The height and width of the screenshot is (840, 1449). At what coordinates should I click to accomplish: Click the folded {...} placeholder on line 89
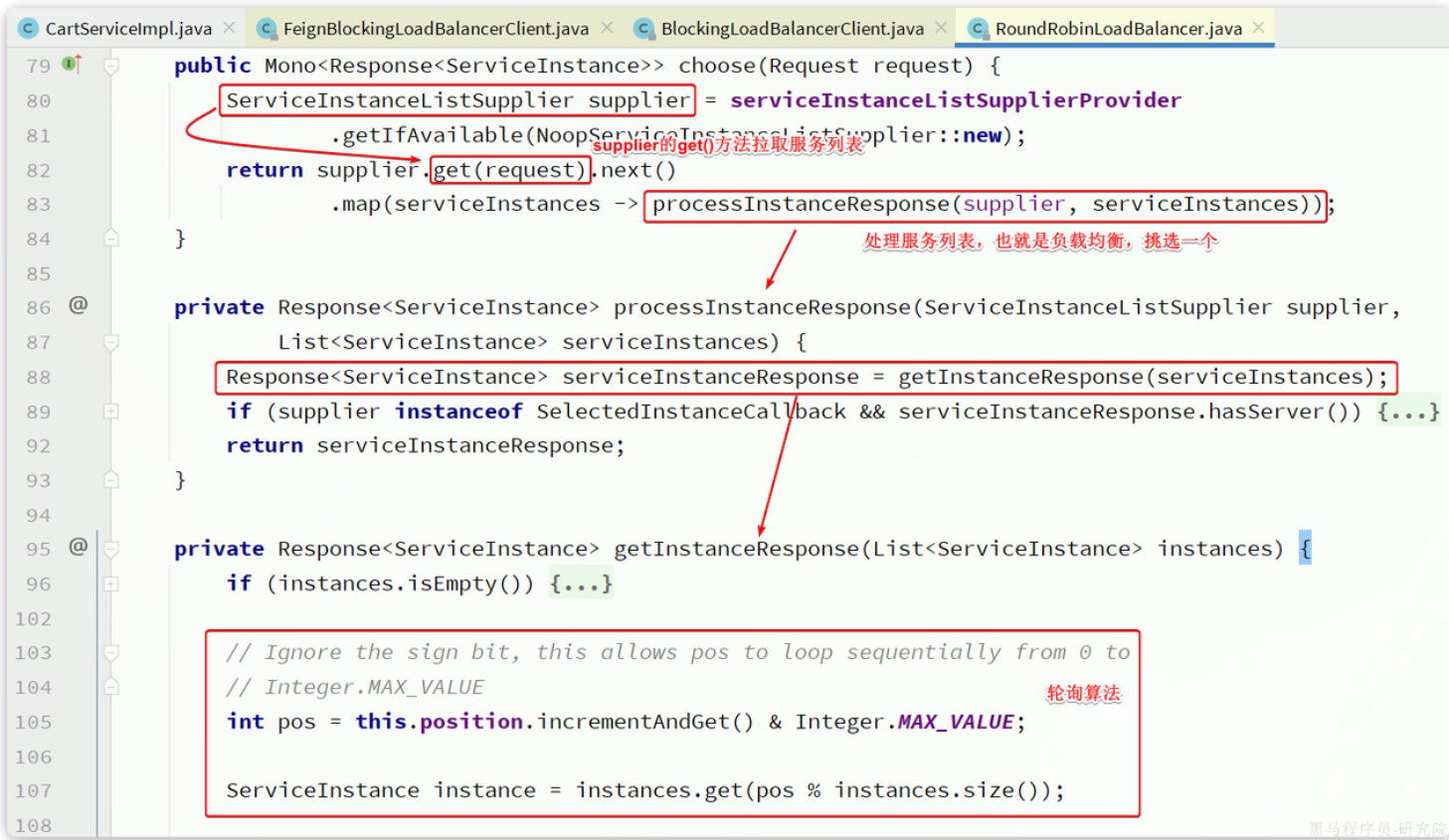pos(1408,412)
